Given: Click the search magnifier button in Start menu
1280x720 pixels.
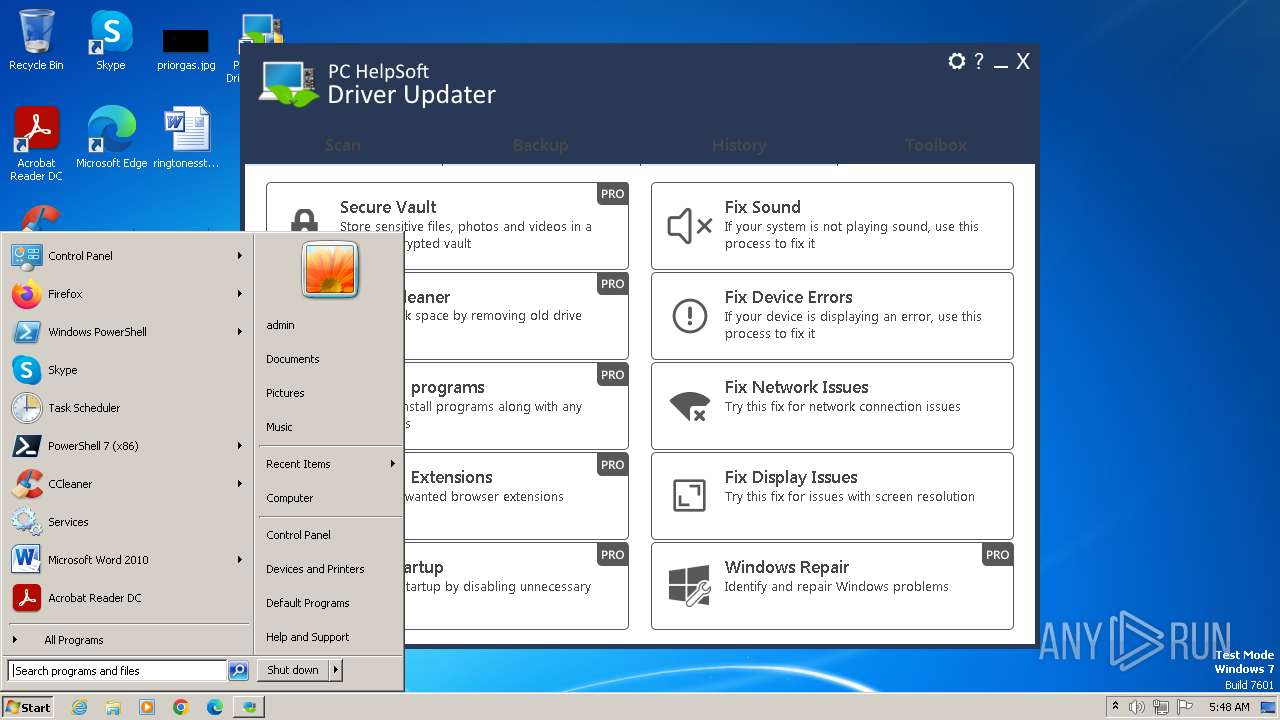Looking at the screenshot, I should pos(238,671).
